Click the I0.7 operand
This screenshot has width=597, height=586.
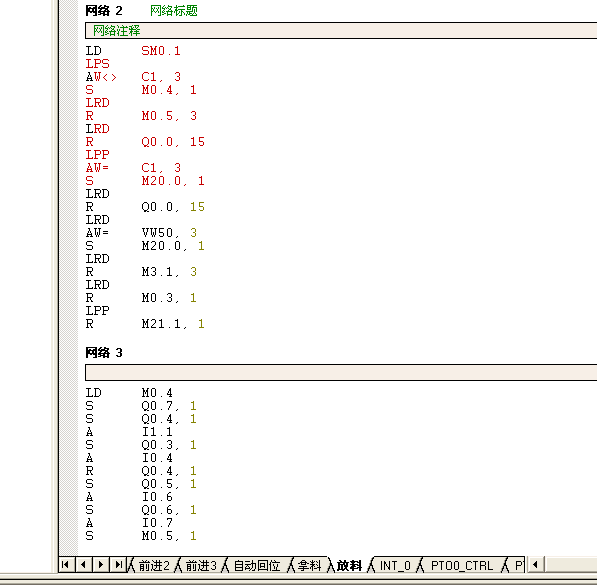point(157,523)
